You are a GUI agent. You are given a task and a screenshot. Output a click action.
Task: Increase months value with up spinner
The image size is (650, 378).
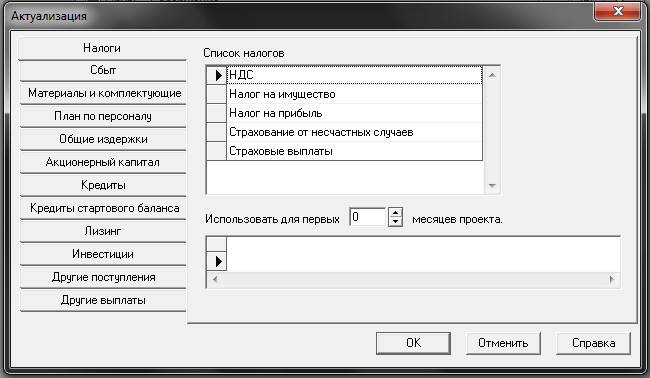tap(395, 213)
